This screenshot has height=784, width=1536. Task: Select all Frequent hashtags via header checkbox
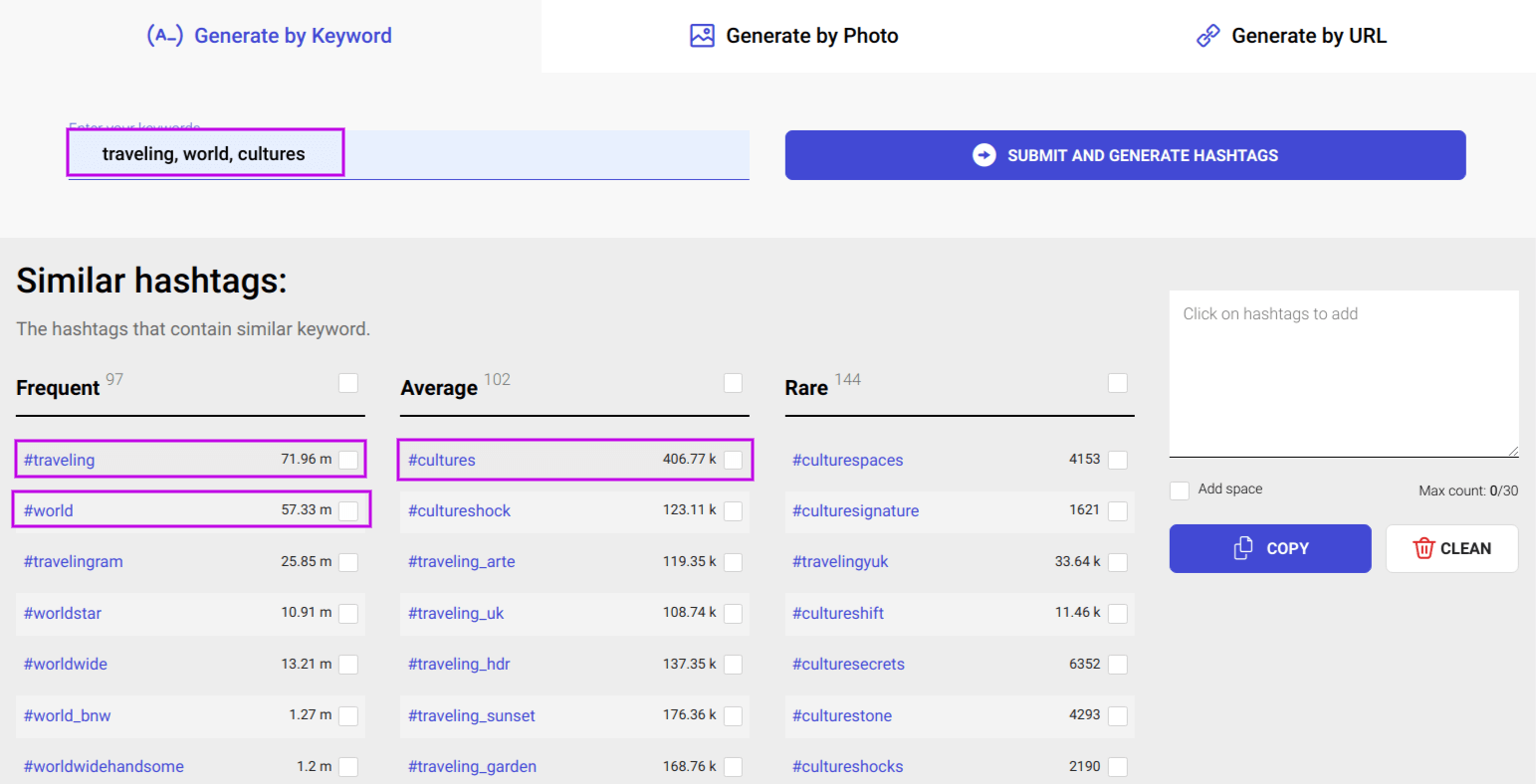348,382
